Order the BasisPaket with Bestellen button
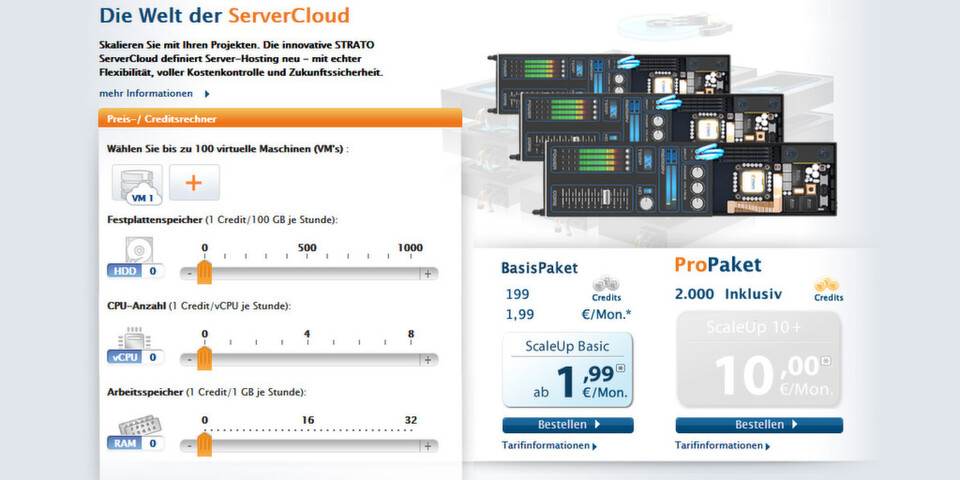This screenshot has width=960, height=480. click(x=568, y=425)
